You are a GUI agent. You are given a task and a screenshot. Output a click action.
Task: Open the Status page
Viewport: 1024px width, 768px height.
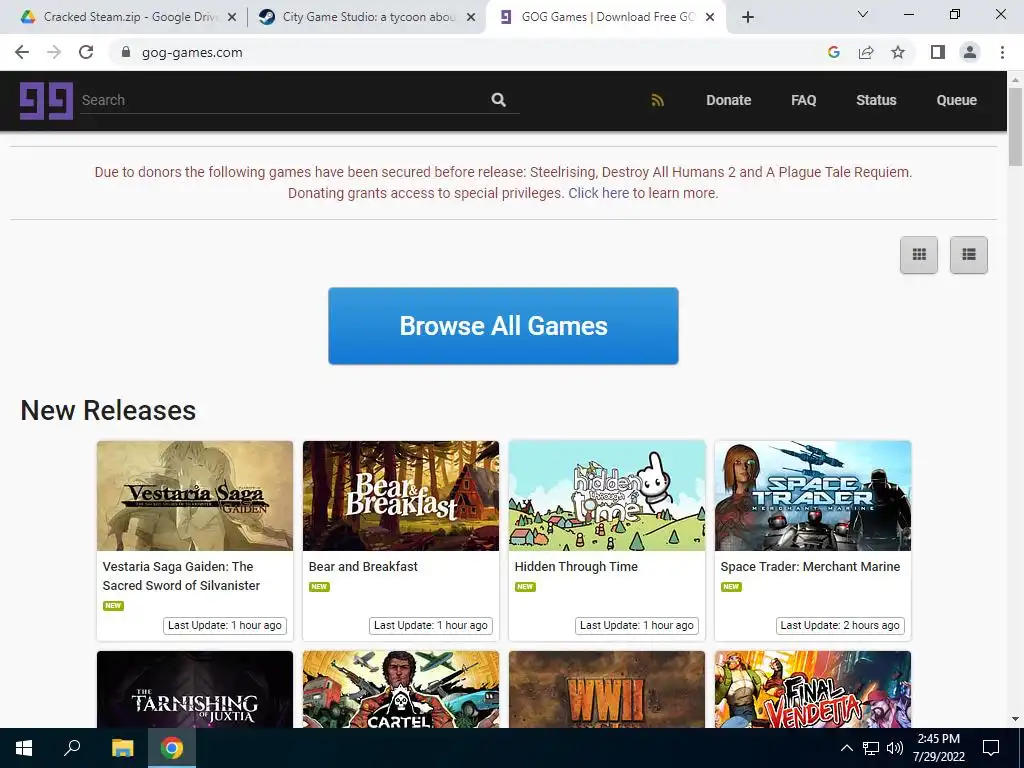(876, 101)
